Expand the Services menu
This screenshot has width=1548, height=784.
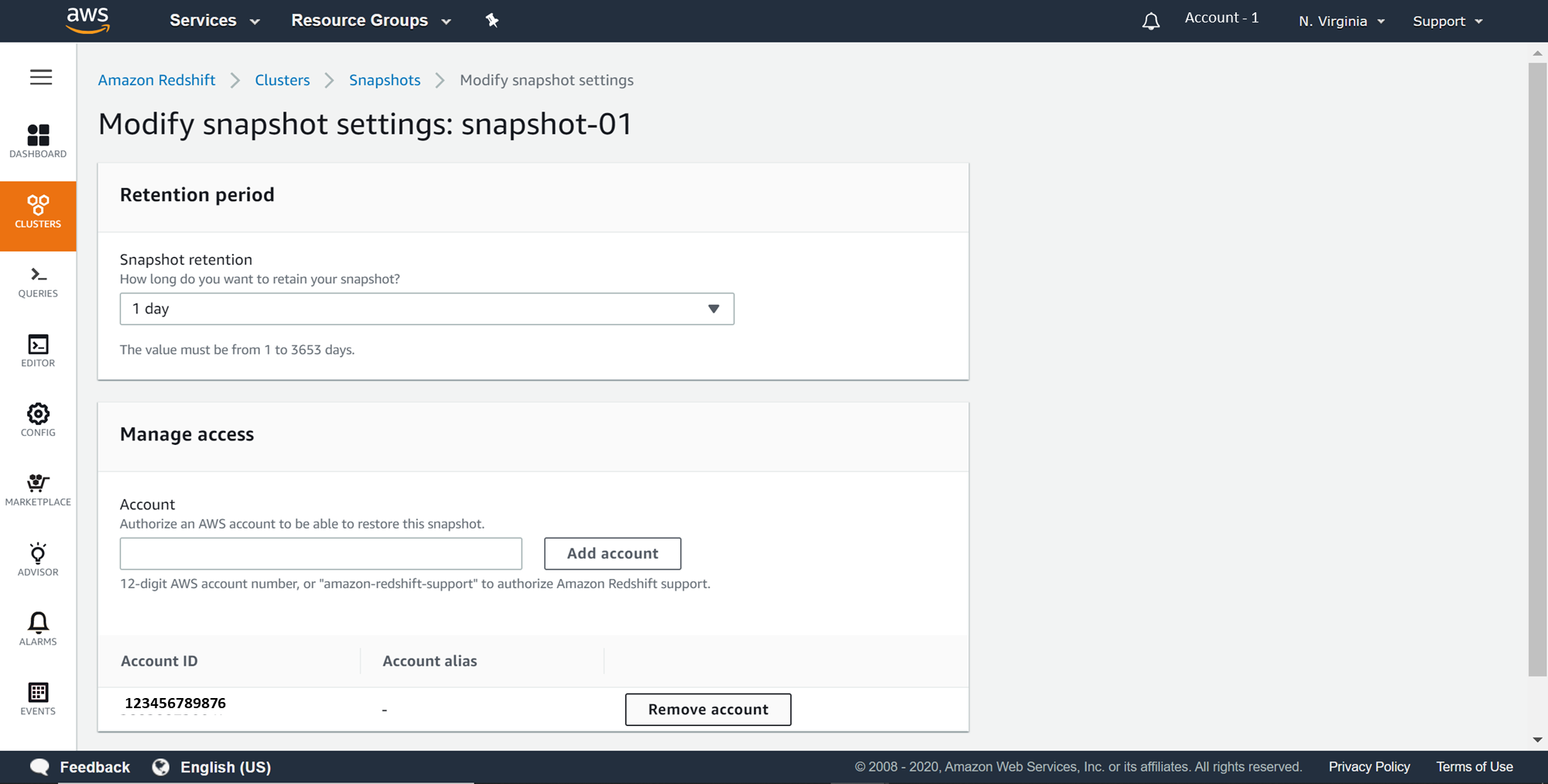click(x=214, y=21)
